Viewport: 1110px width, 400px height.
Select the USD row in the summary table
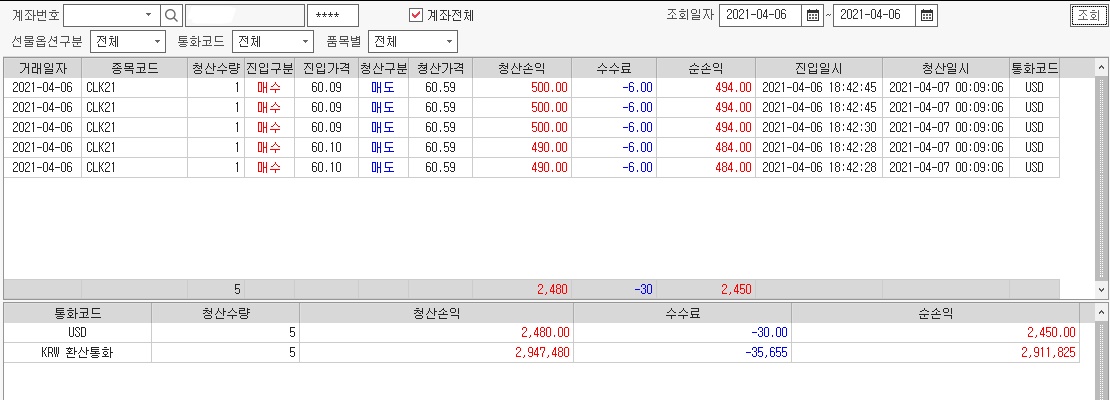[78, 332]
